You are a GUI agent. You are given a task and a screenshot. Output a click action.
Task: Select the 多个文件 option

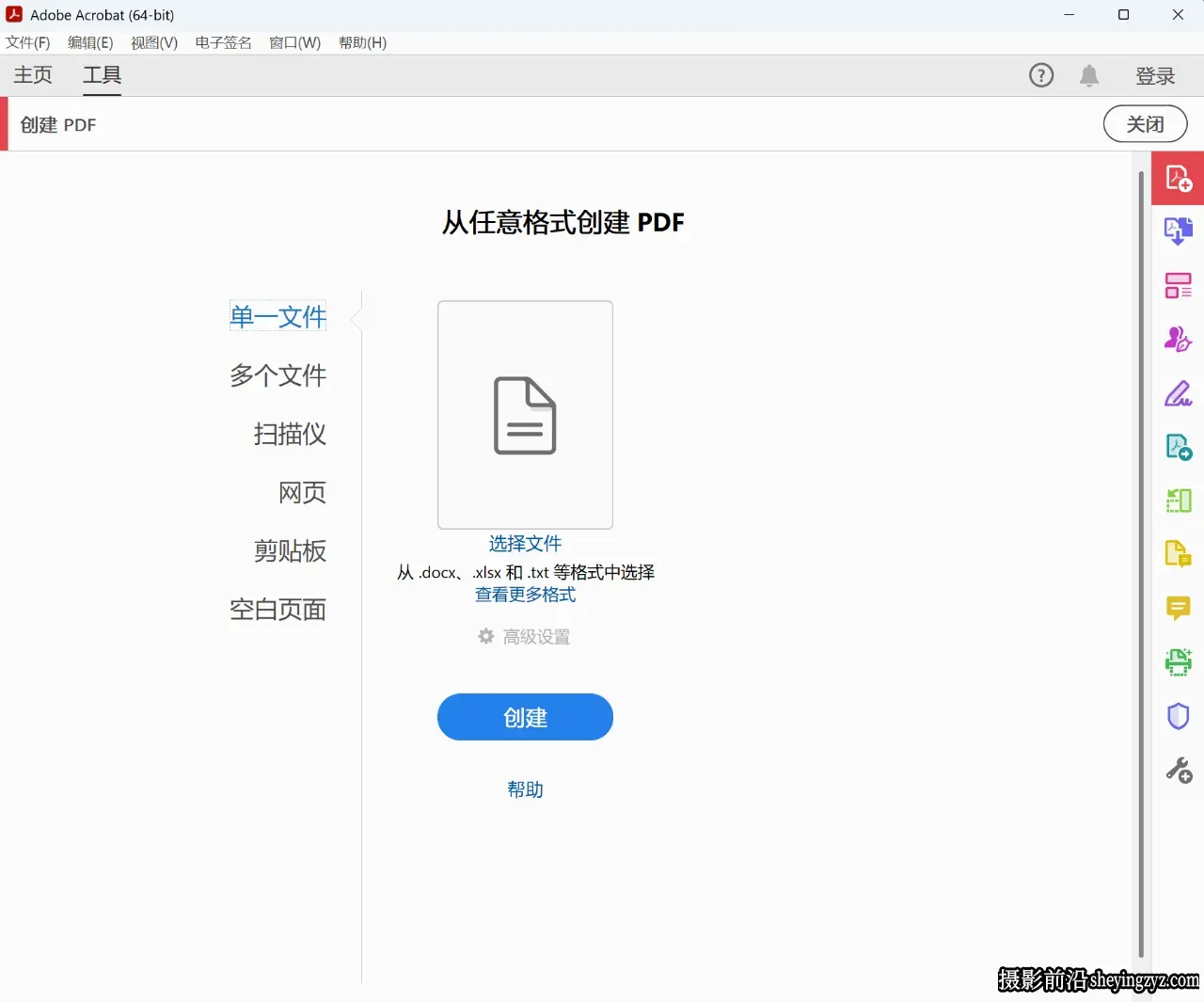point(278,374)
